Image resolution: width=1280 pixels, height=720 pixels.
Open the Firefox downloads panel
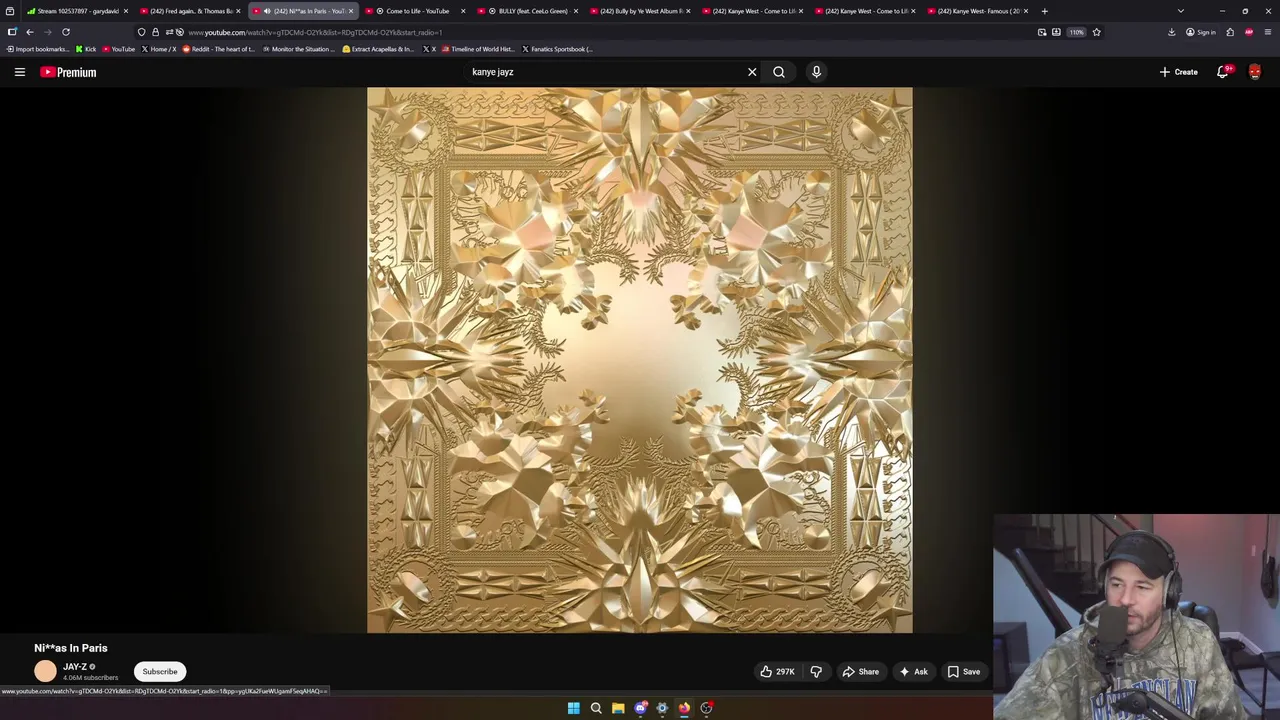pyautogui.click(x=1171, y=32)
